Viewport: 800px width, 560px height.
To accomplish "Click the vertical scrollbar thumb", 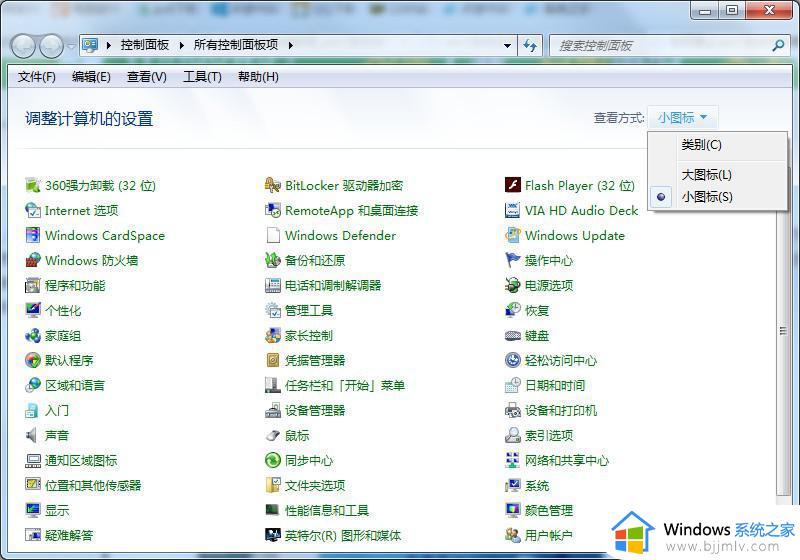I will (x=783, y=332).
